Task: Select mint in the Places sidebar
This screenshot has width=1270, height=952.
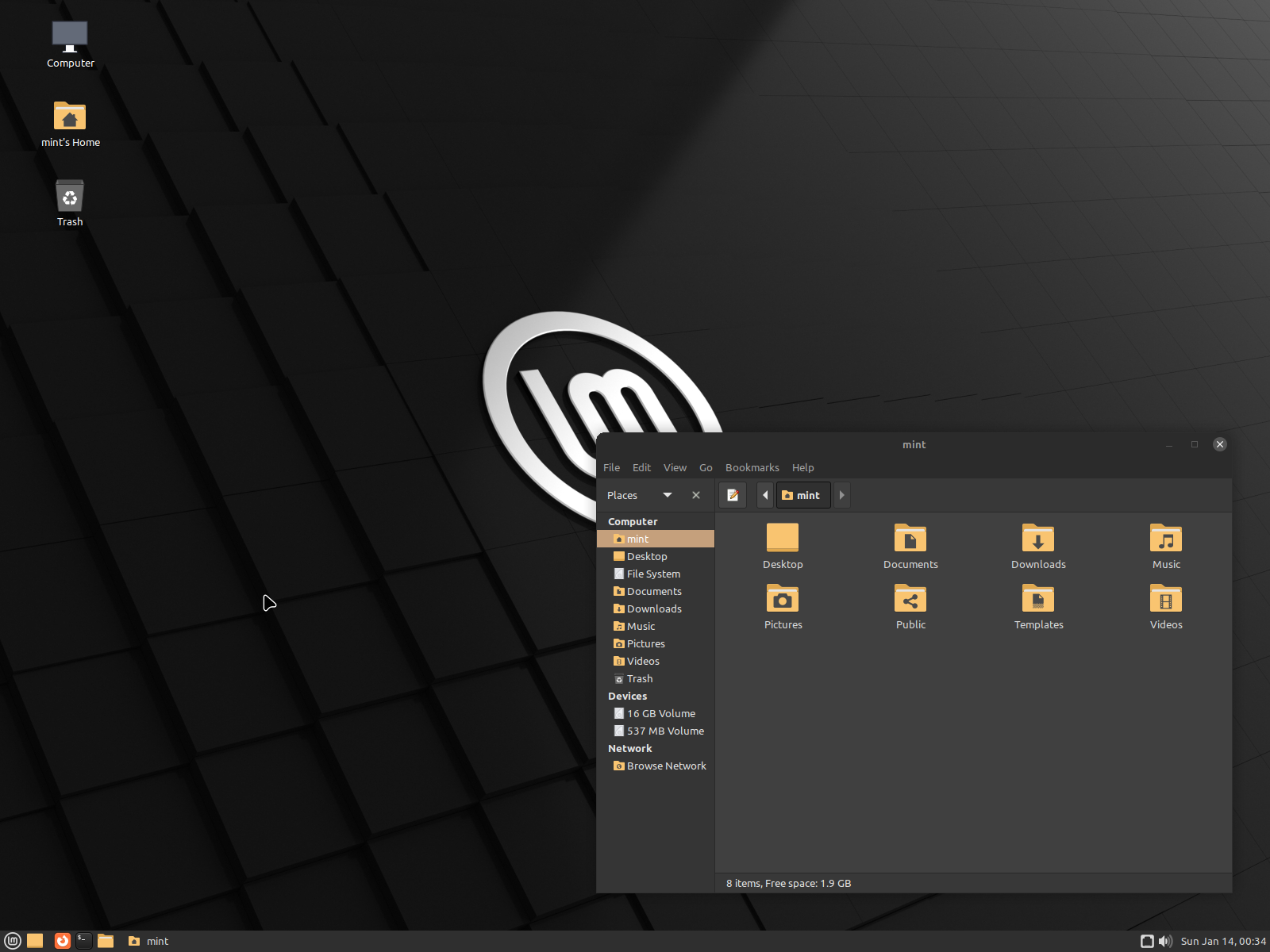Action: point(656,539)
